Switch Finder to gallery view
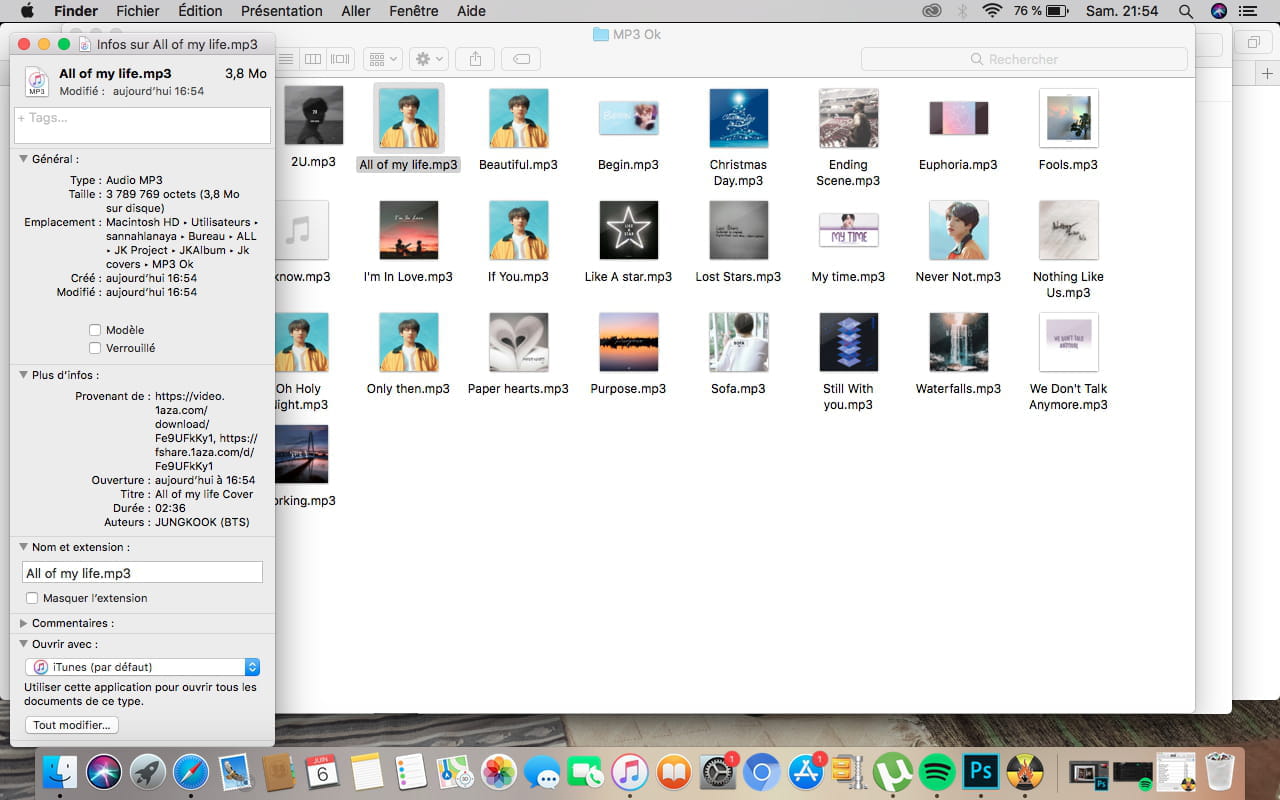The width and height of the screenshot is (1280, 800). (341, 59)
